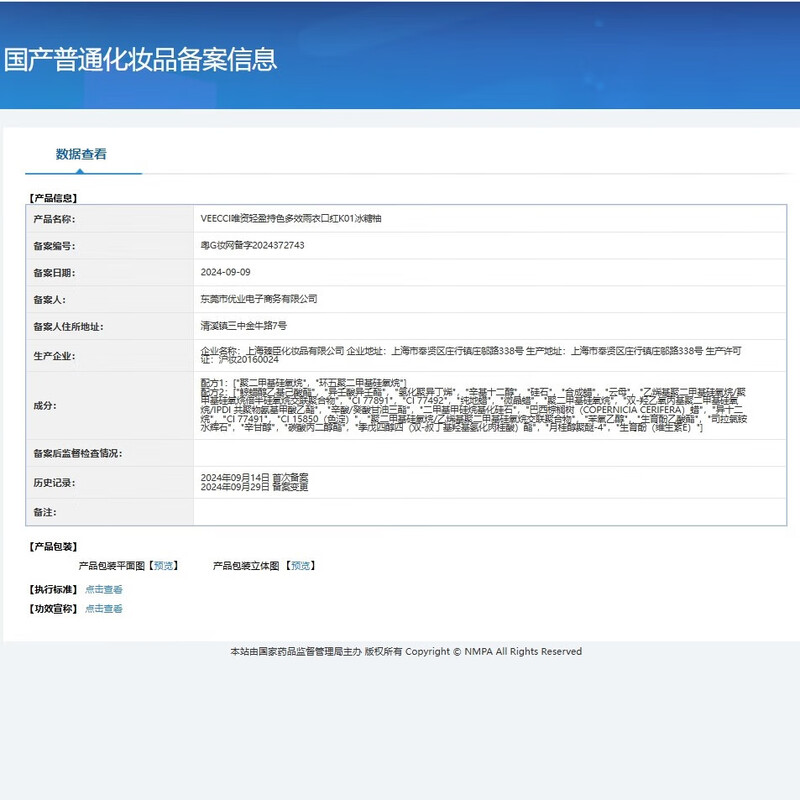Click the 产品包装 section heading
800x800 pixels.
point(53,547)
